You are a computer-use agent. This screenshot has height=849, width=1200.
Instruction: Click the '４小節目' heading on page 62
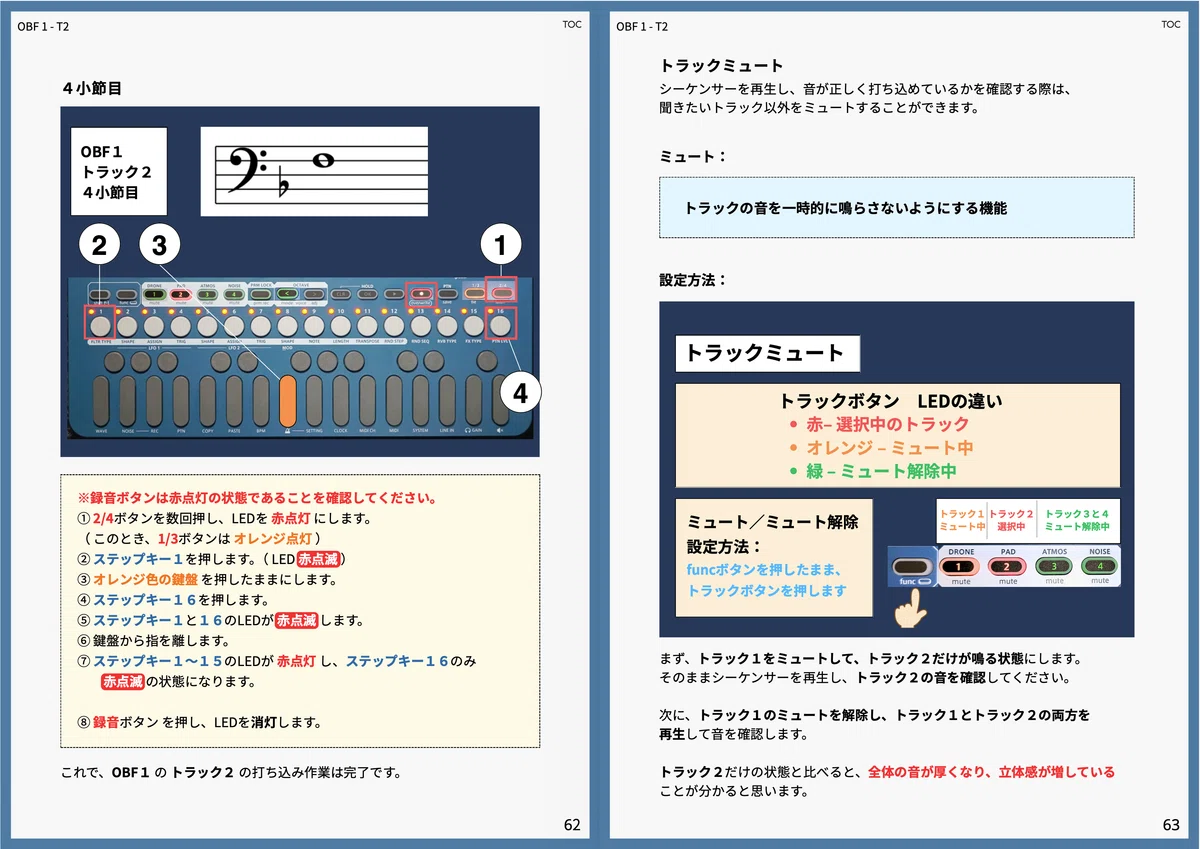point(91,89)
